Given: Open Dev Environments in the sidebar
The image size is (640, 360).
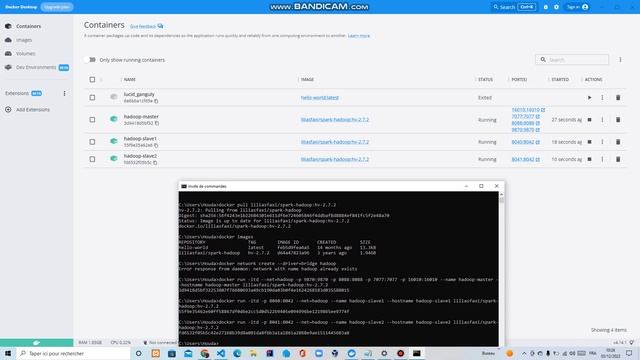Looking at the screenshot, I should coord(37,67).
